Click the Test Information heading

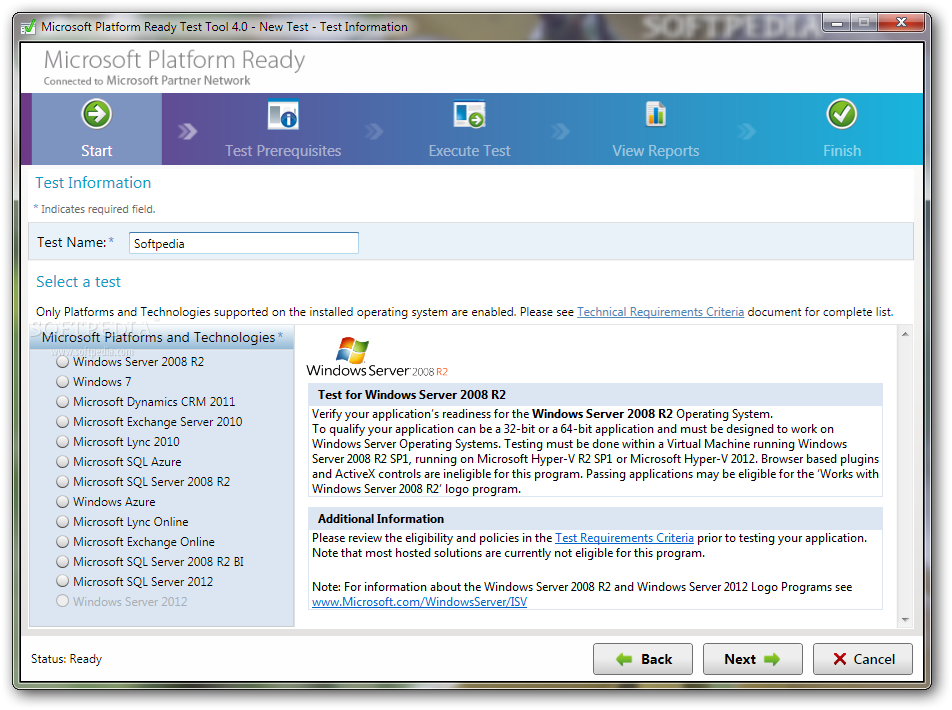coord(93,183)
